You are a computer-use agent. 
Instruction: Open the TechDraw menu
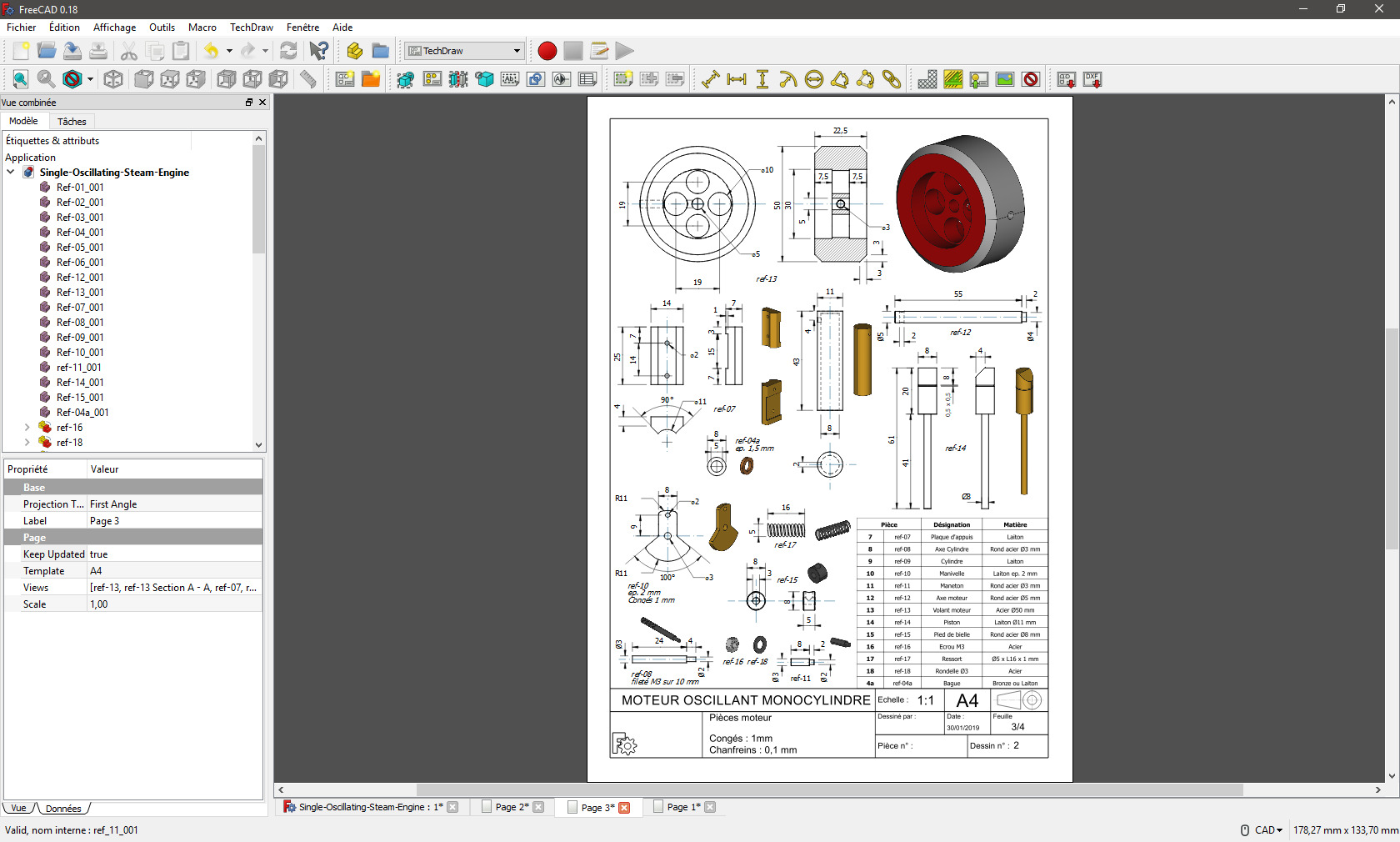click(x=252, y=28)
